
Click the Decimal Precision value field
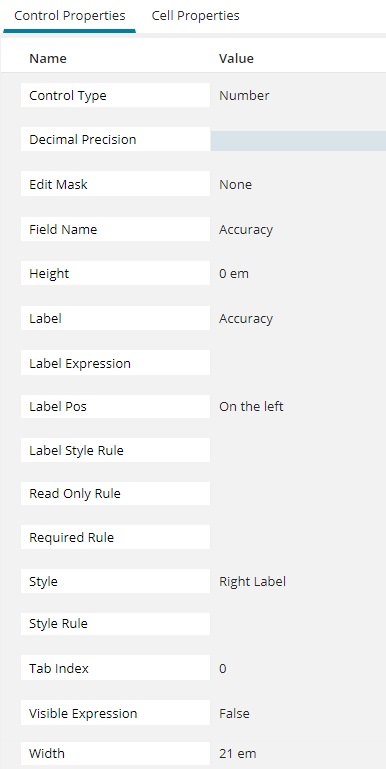click(x=298, y=141)
